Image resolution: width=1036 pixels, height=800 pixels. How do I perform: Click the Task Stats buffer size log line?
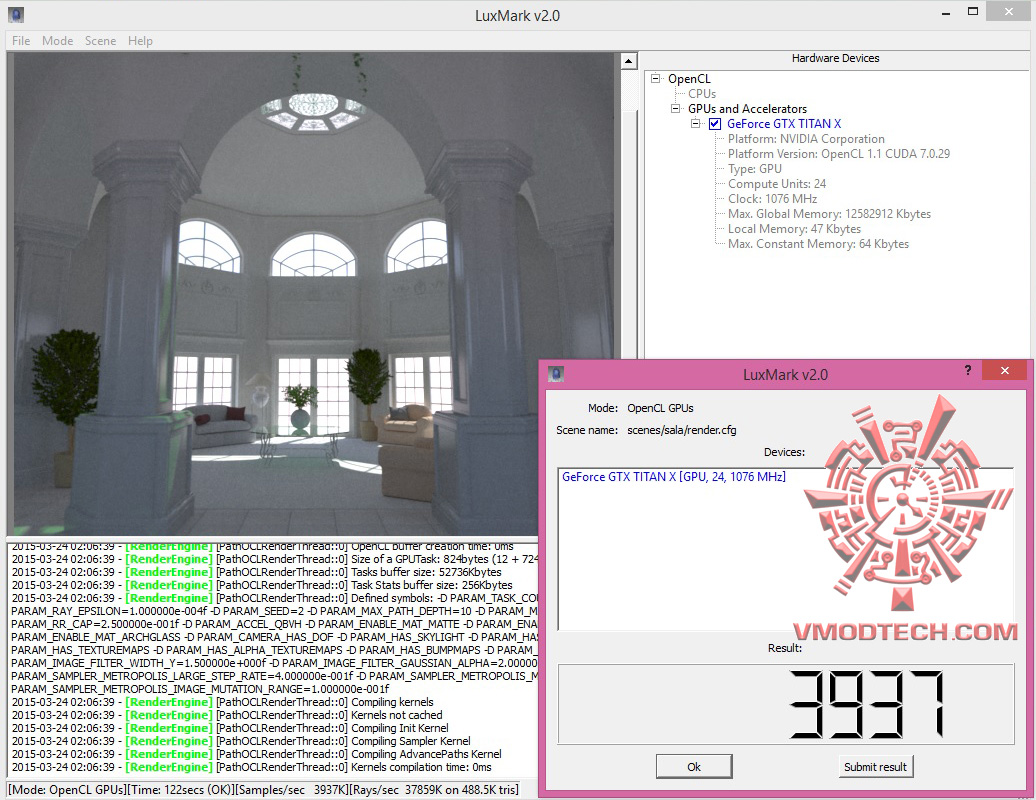coord(262,585)
